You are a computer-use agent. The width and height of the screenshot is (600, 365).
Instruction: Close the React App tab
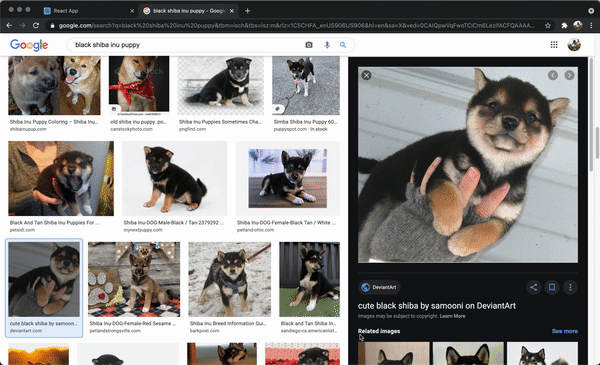pyautogui.click(x=132, y=11)
